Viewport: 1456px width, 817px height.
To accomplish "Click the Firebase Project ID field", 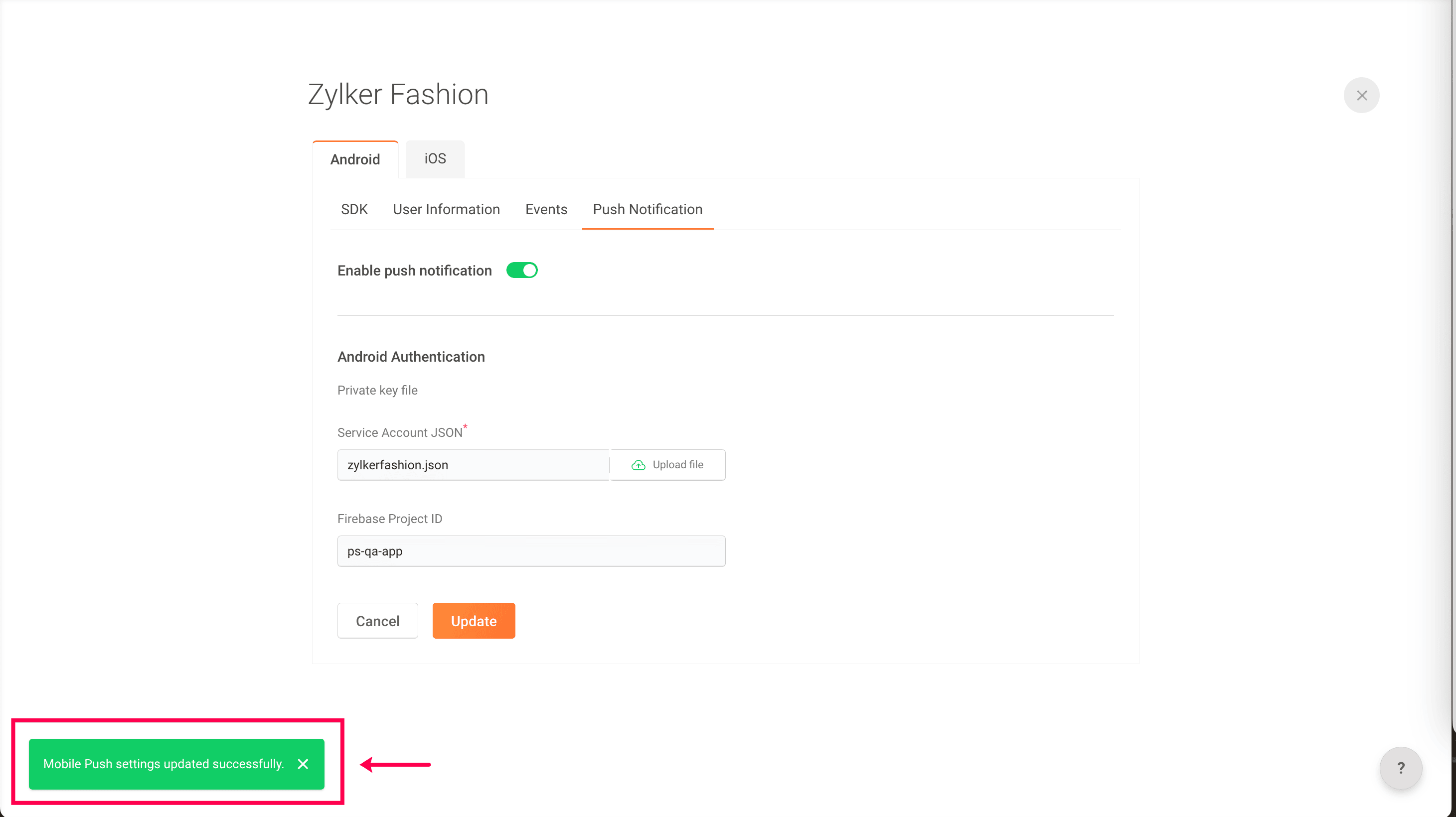I will point(531,551).
